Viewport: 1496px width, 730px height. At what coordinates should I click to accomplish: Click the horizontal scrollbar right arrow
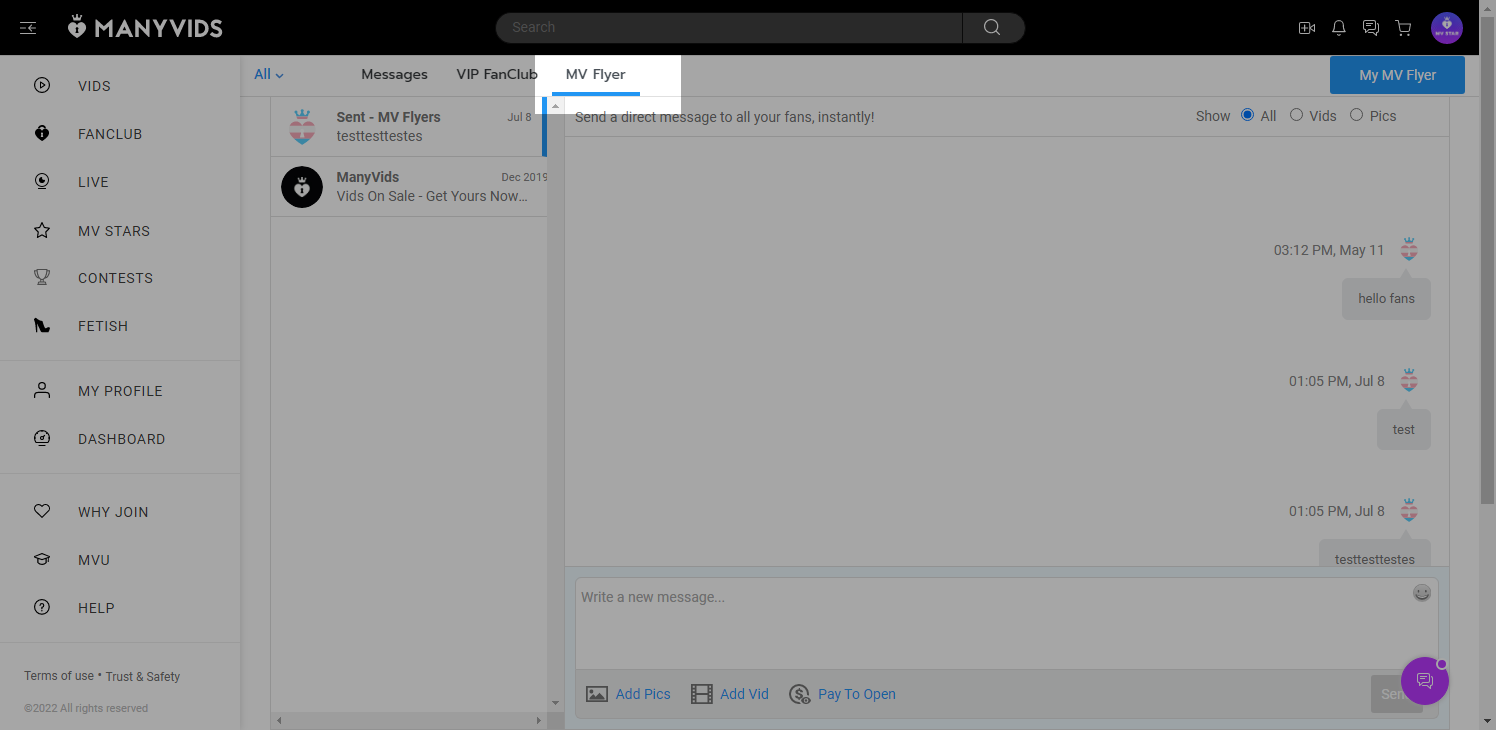[539, 720]
